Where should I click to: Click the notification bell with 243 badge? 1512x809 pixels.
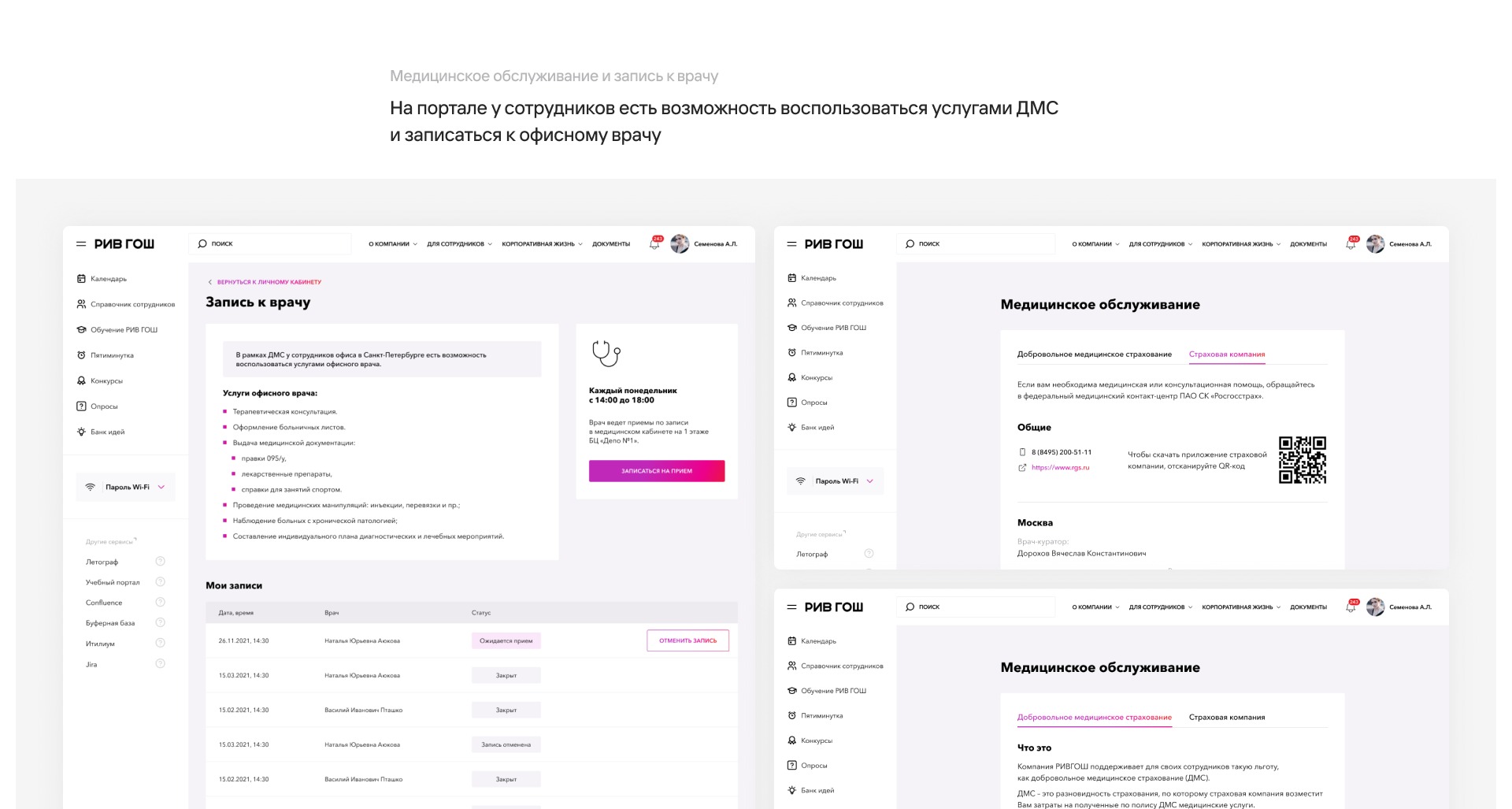point(654,244)
